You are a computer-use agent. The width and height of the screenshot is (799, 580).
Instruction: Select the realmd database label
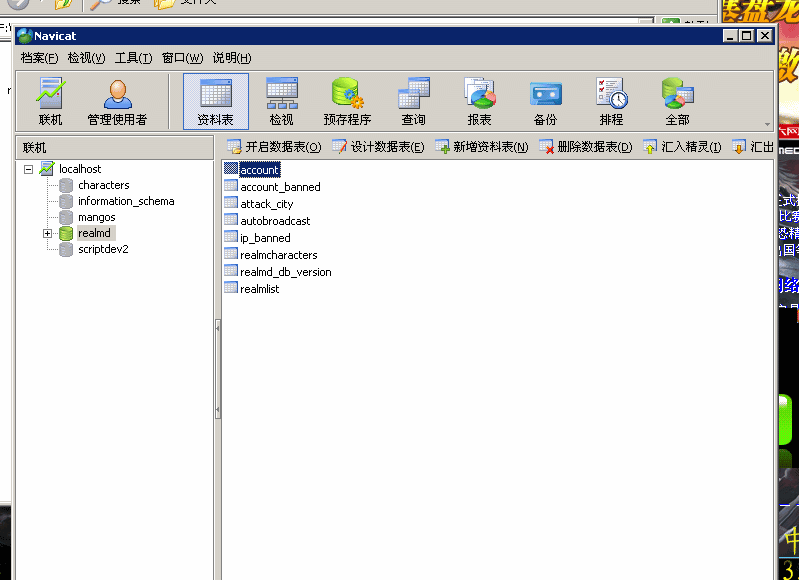pyautogui.click(x=94, y=233)
